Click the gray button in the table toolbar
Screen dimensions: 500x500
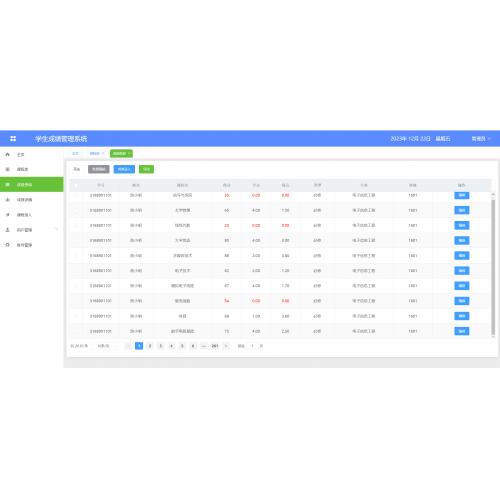(x=99, y=169)
